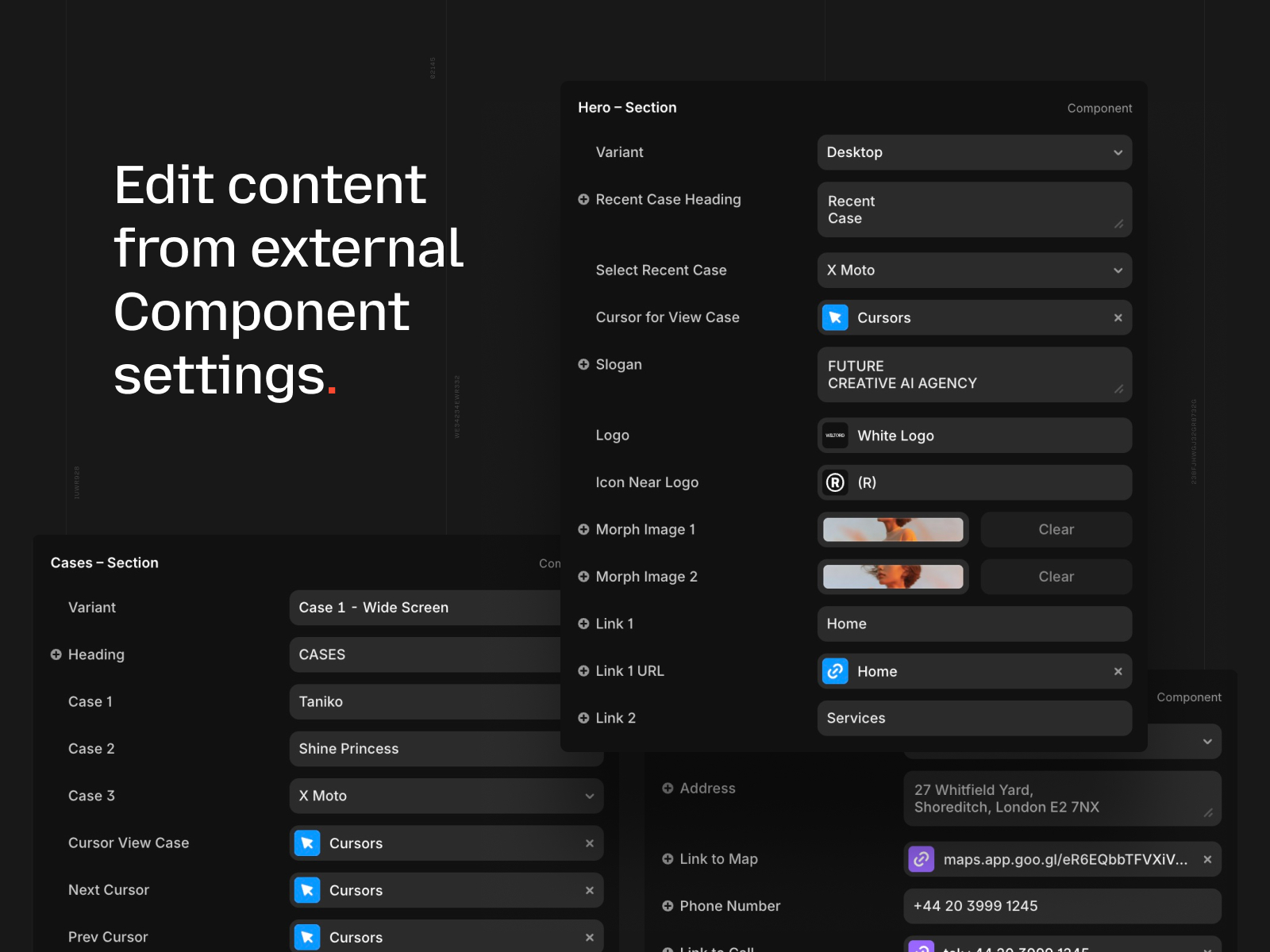Remove Cursors from Cursor for View Case
Image resolution: width=1270 pixels, height=952 pixels.
pos(1118,318)
